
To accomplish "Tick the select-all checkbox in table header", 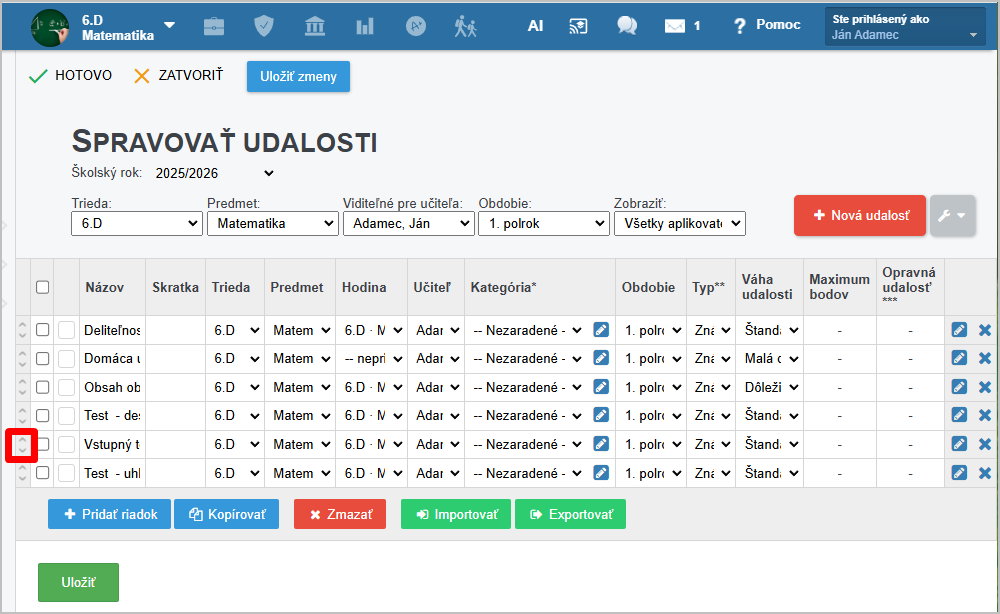I will tap(42, 287).
